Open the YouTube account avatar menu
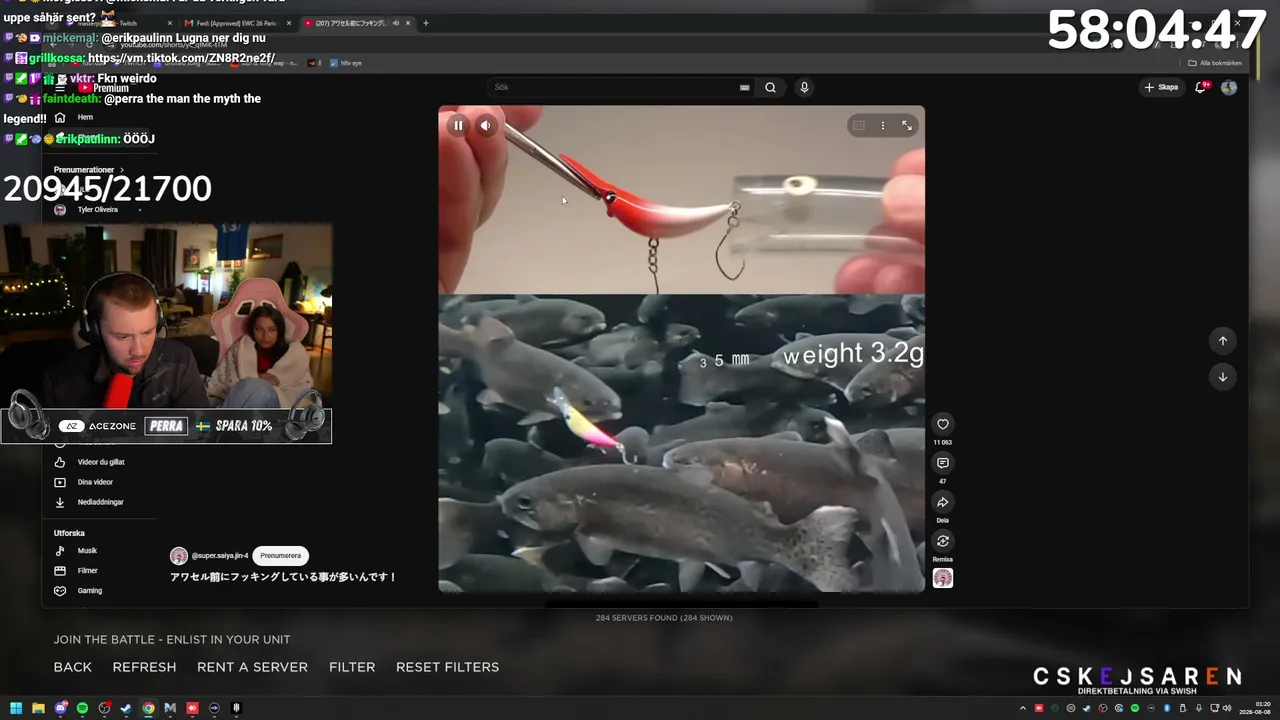 tap(1229, 87)
